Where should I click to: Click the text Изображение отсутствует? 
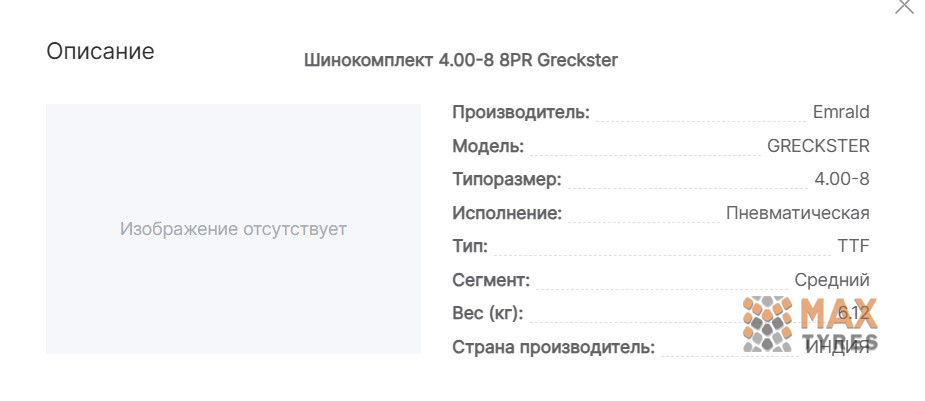(234, 229)
